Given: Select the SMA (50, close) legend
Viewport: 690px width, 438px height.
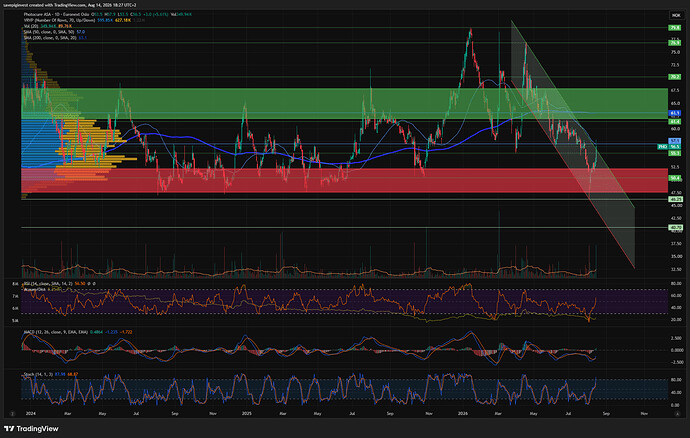Looking at the screenshot, I should [49, 32].
